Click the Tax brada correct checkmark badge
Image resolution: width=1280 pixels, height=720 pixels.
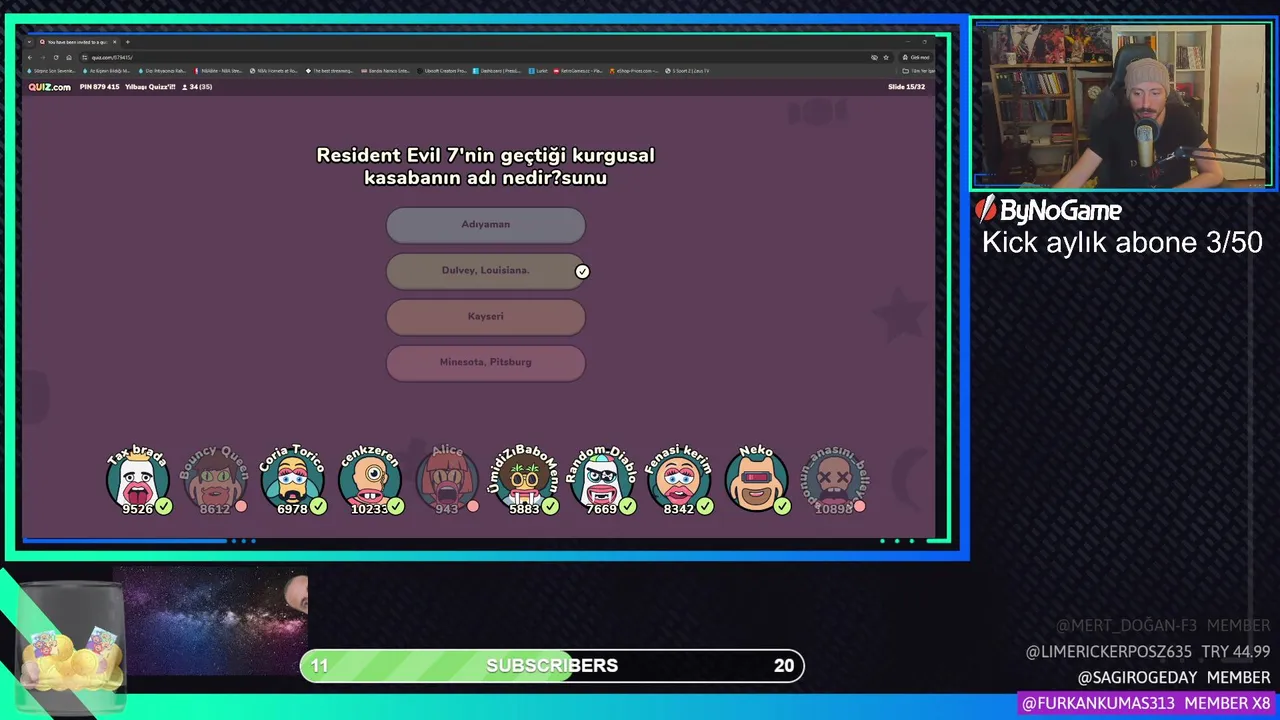(x=164, y=507)
